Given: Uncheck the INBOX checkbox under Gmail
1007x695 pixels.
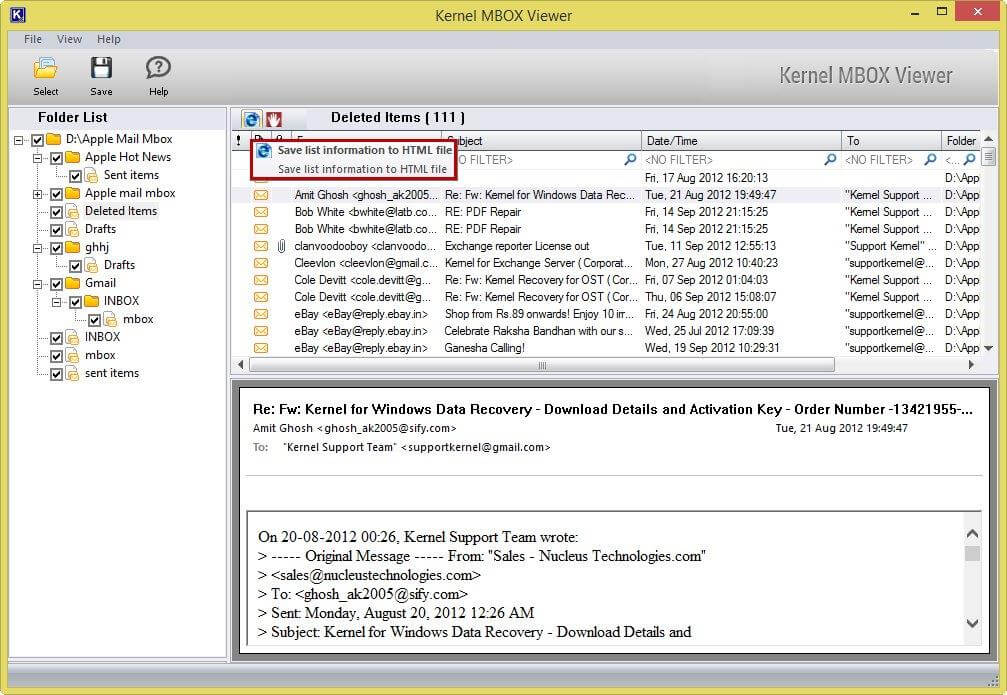Looking at the screenshot, I should tap(75, 301).
